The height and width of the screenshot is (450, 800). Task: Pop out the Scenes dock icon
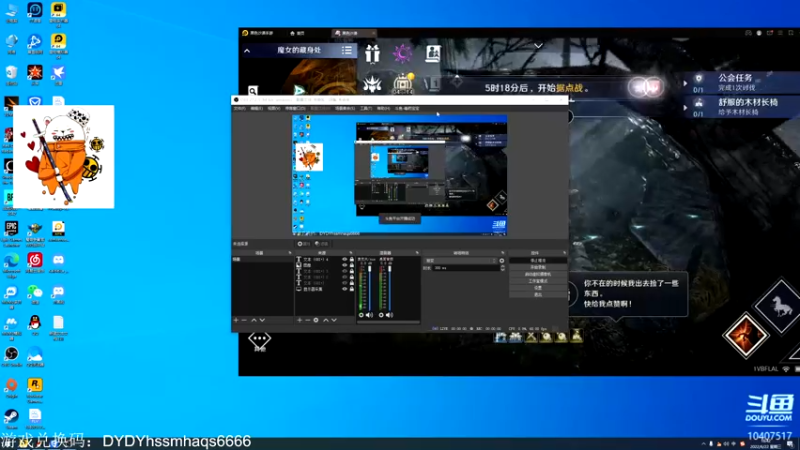click(290, 253)
